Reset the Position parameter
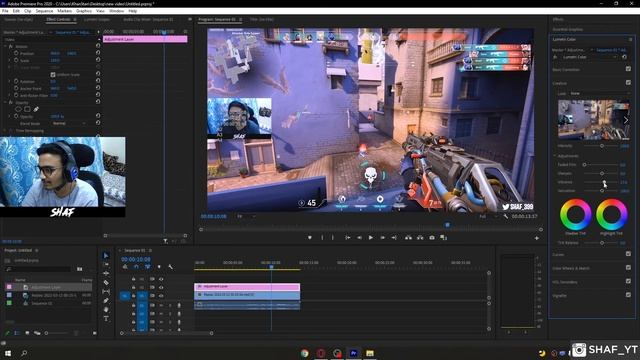Image resolution: width=640 pixels, height=360 pixels. pos(98,53)
